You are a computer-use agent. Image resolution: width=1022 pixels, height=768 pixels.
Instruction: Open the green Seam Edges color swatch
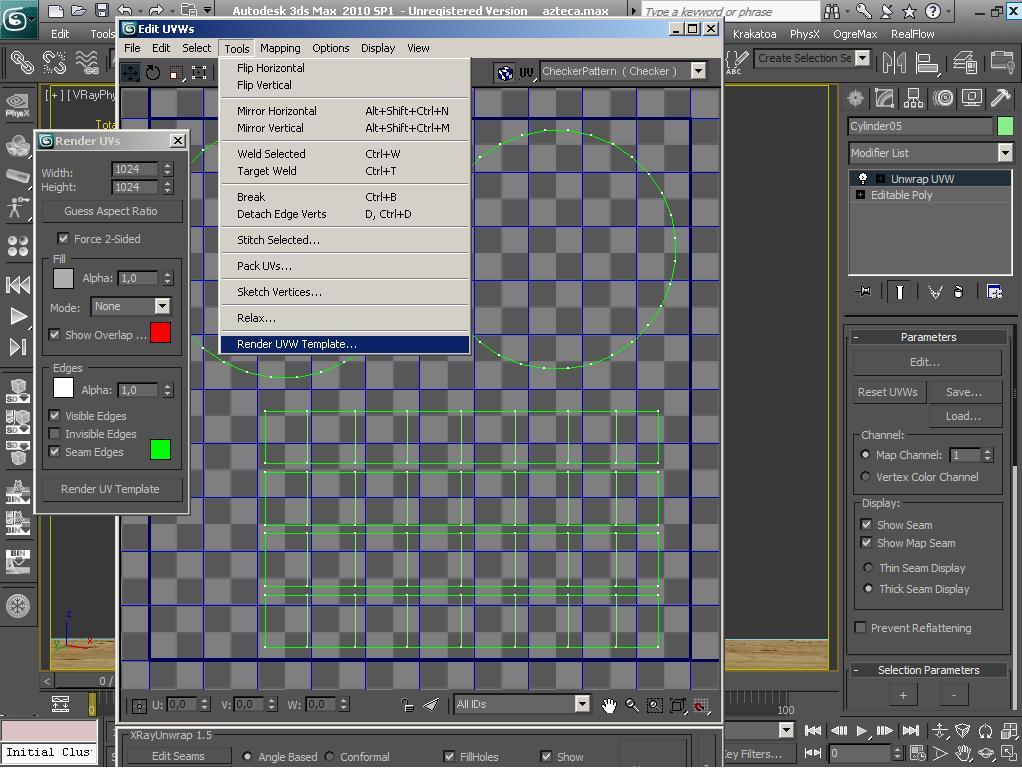point(160,450)
